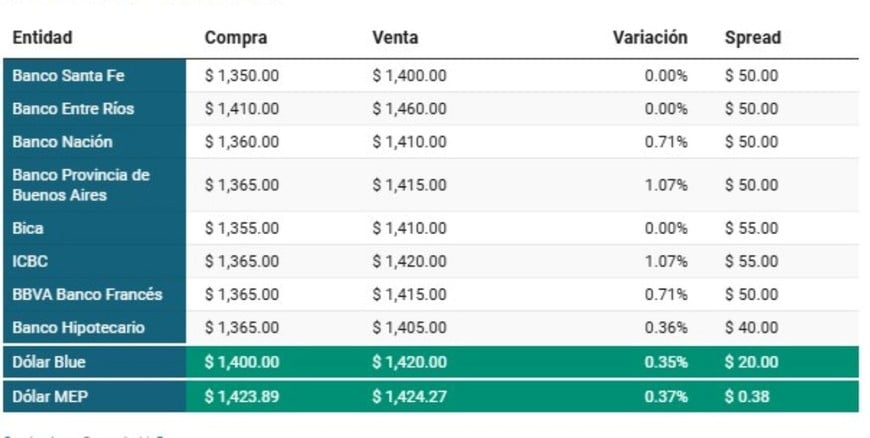Click the Entidad column header

[42, 38]
